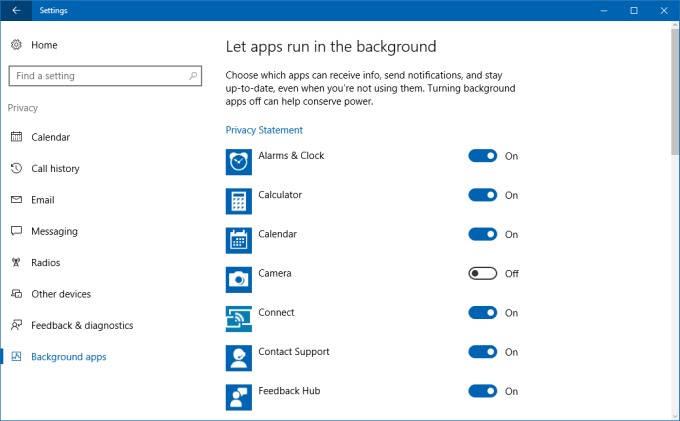Select Feedback & diagnostics
This screenshot has height=421, width=680.
tap(82, 326)
